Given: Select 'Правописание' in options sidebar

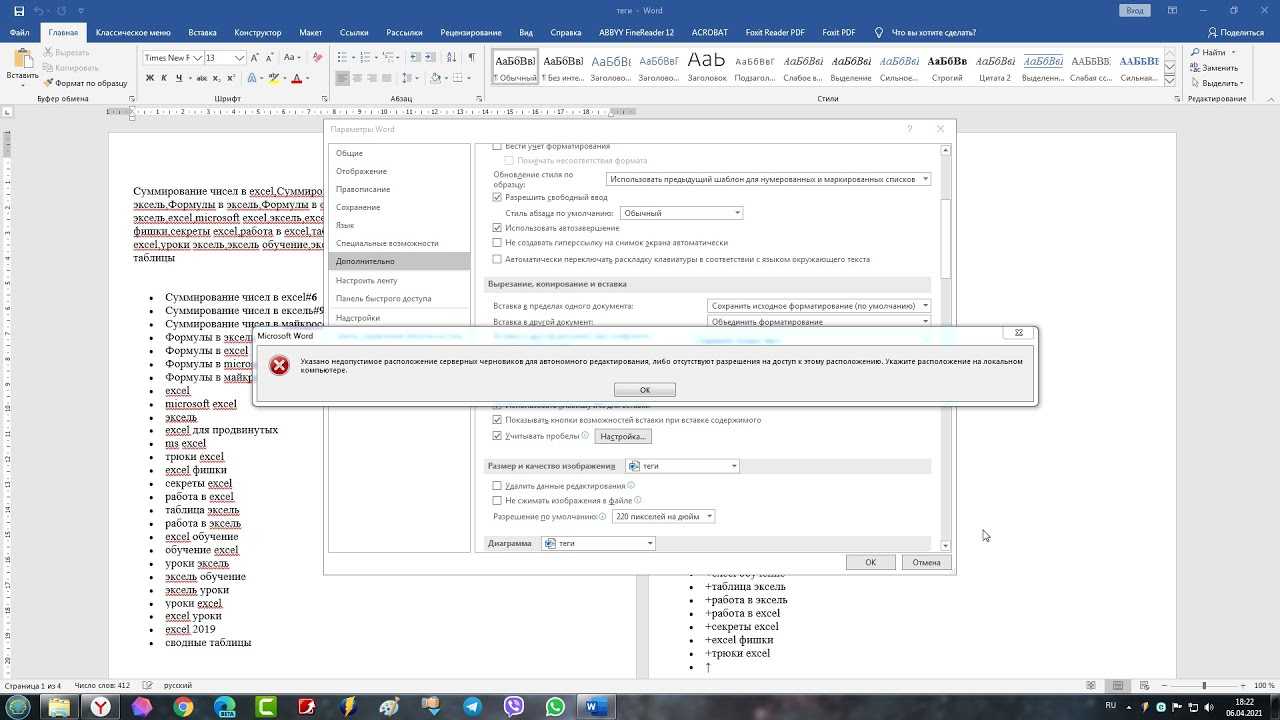Looking at the screenshot, I should point(363,189).
